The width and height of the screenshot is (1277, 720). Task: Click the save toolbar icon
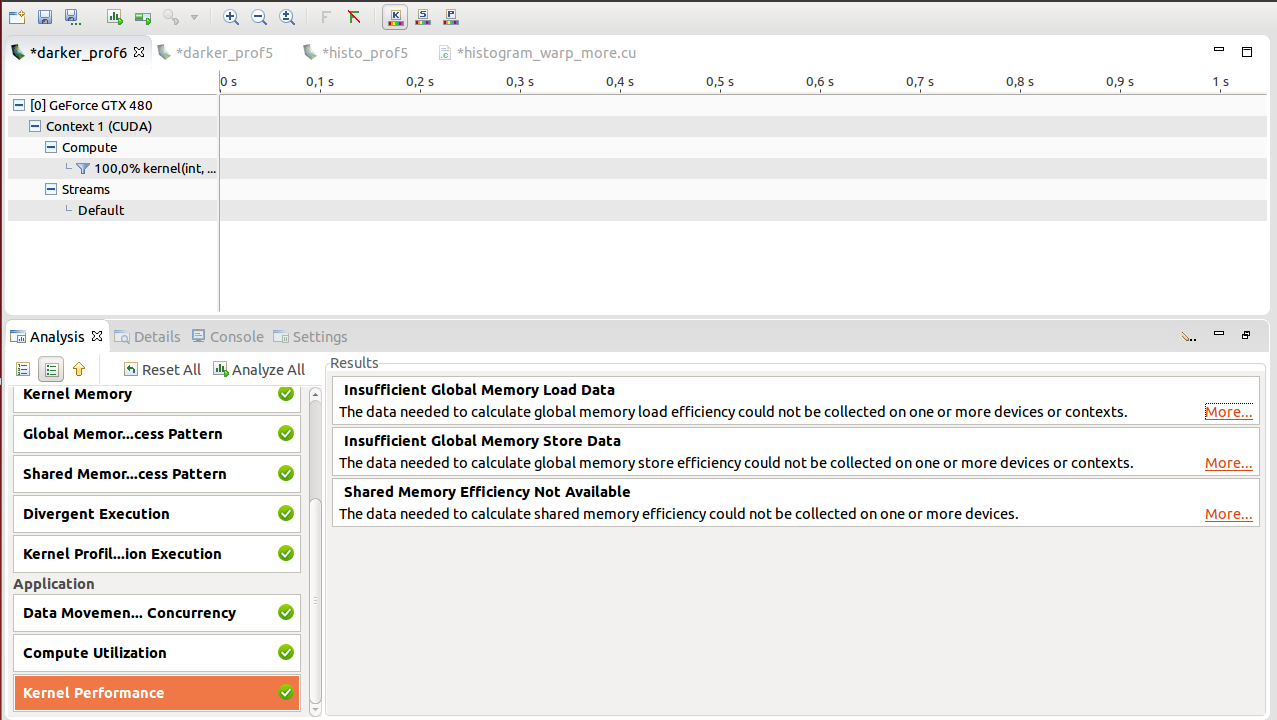45,17
